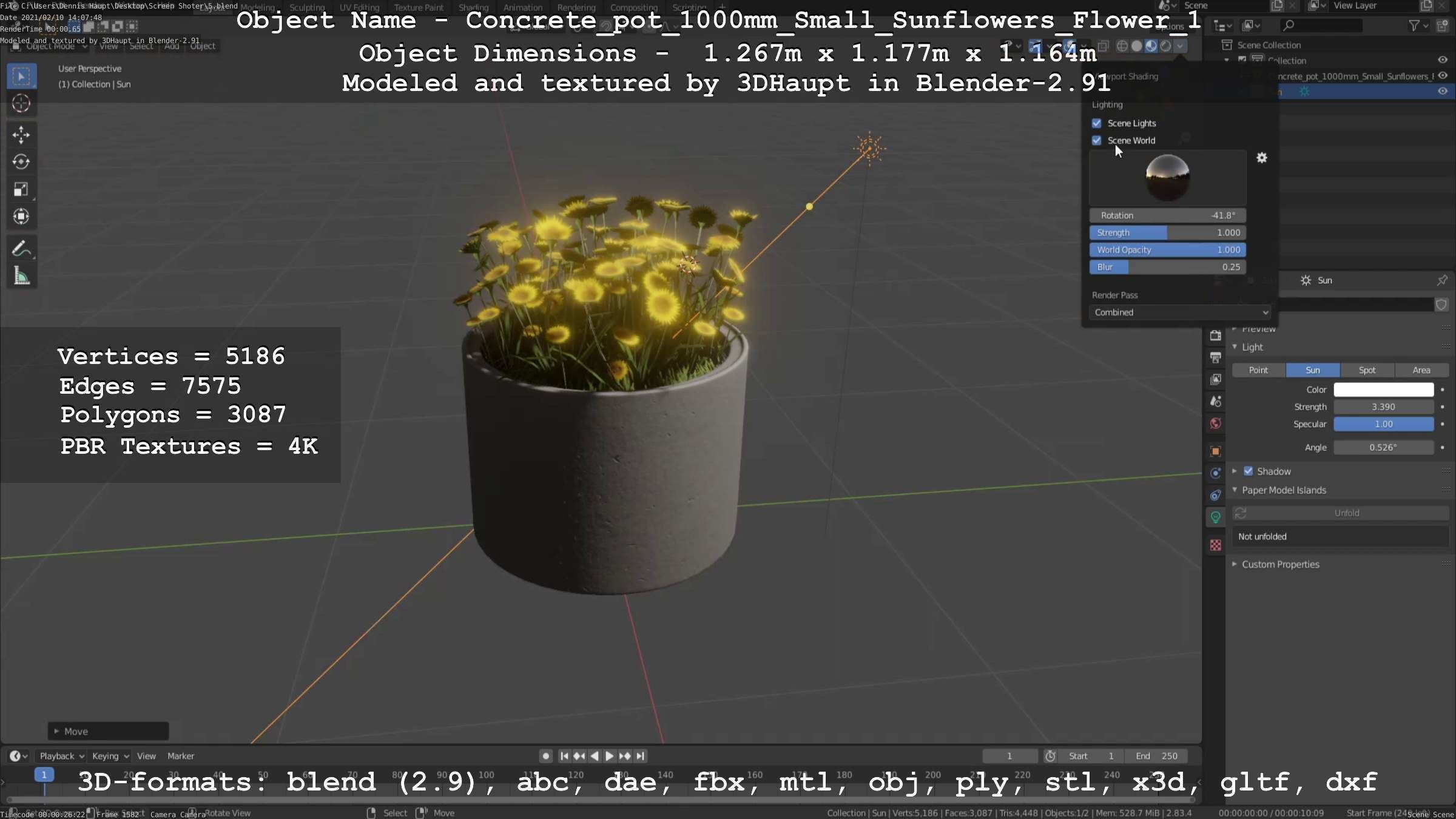The image size is (1456, 819).
Task: Switch to Wireframe viewport shading
Action: pyautogui.click(x=1122, y=46)
